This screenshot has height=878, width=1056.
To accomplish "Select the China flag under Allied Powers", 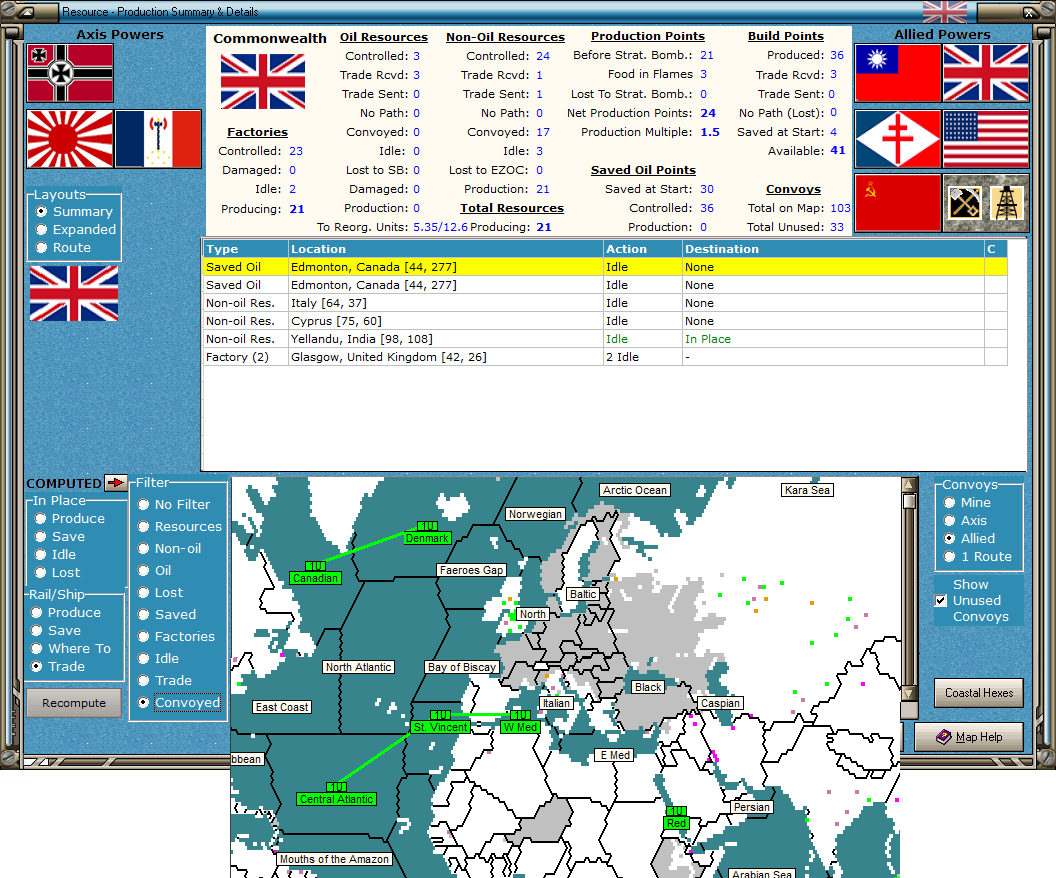I will click(x=898, y=73).
